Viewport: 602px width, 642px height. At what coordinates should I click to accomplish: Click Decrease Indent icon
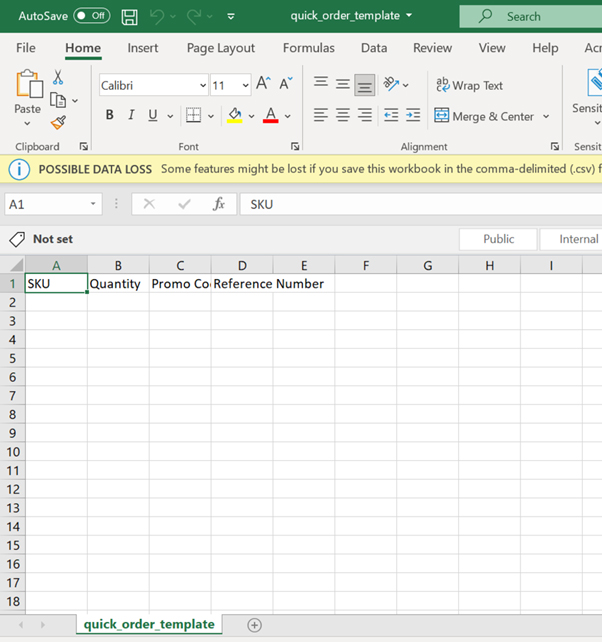[391, 115]
